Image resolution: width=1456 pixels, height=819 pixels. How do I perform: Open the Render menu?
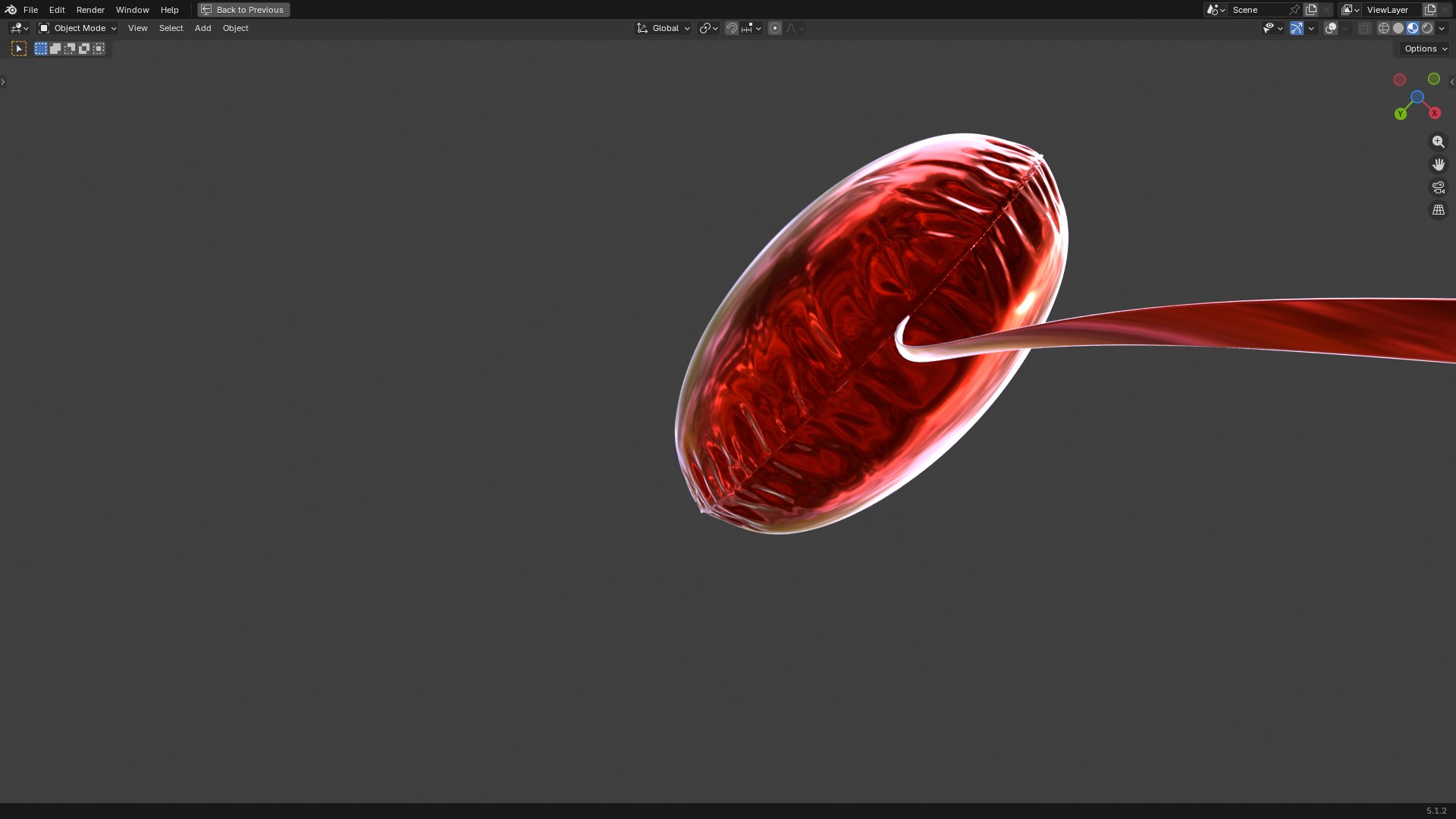coord(90,10)
